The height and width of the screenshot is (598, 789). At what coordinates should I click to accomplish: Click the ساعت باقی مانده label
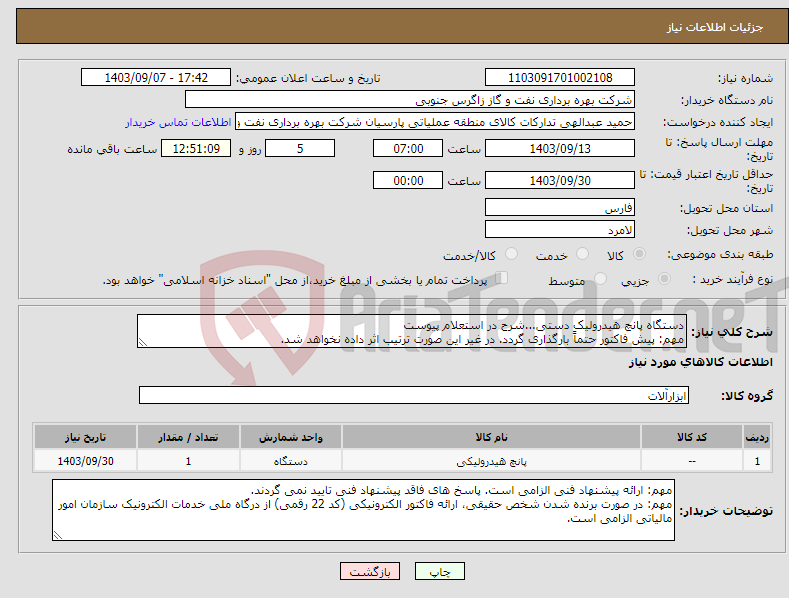tap(112, 150)
